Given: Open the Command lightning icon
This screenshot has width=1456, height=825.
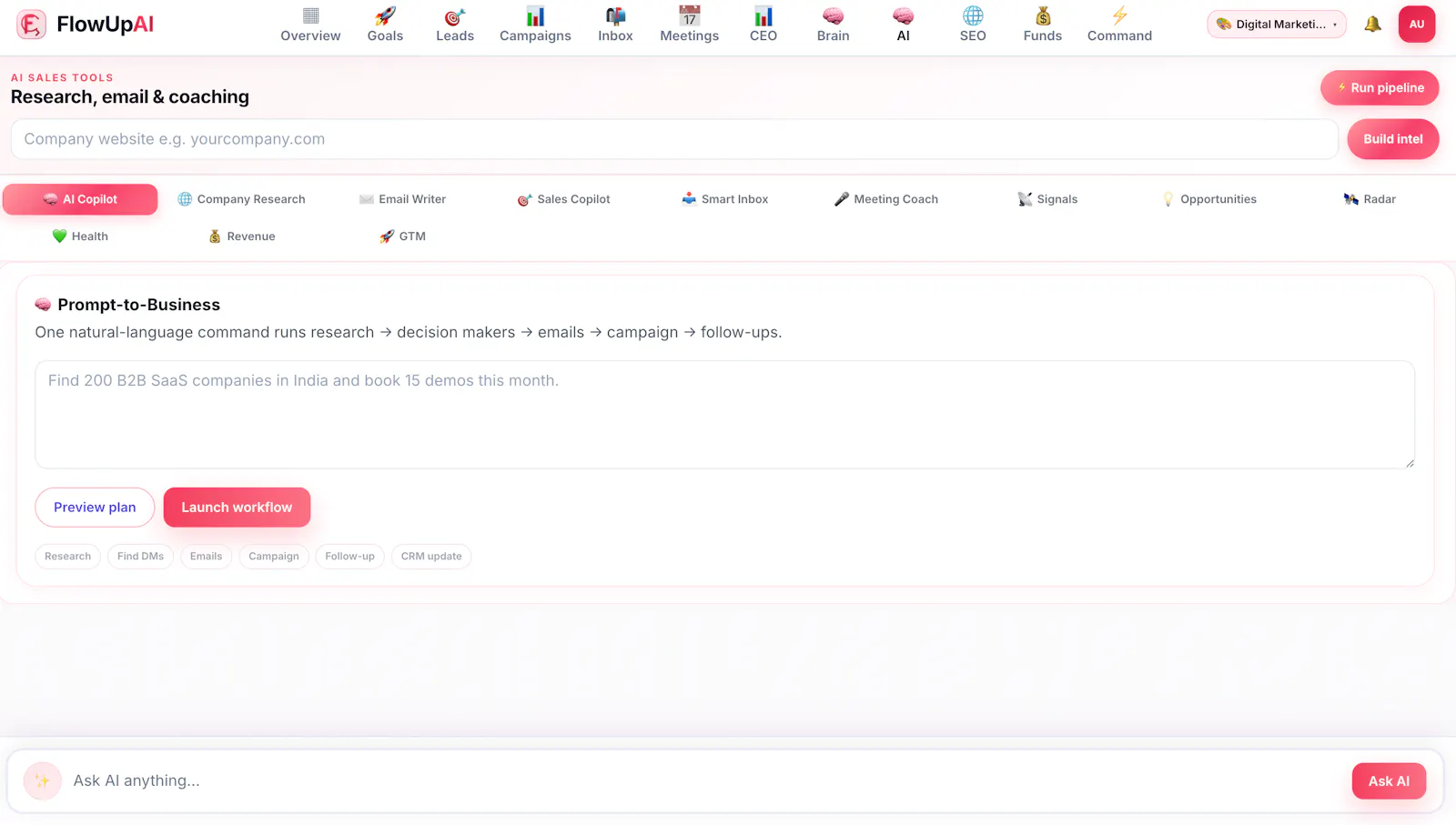Looking at the screenshot, I should click(x=1119, y=16).
